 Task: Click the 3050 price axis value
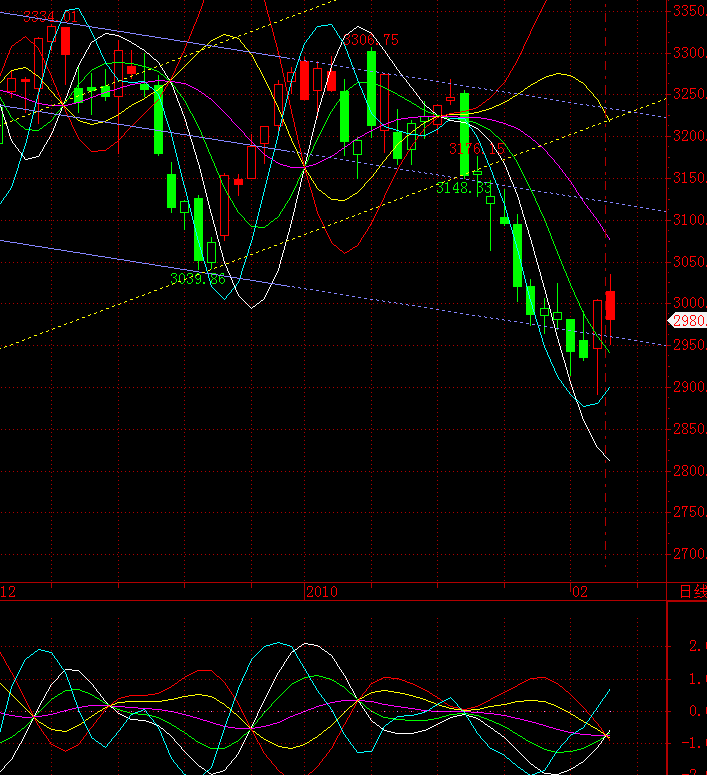point(690,261)
